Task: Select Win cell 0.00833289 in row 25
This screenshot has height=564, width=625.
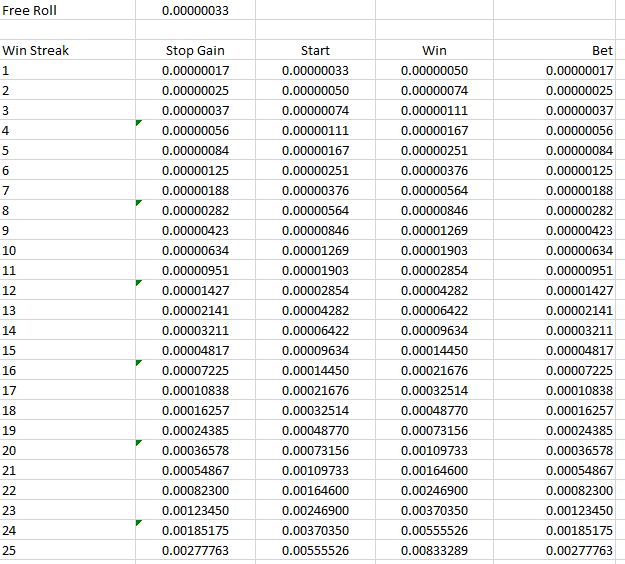Action: coord(434,550)
